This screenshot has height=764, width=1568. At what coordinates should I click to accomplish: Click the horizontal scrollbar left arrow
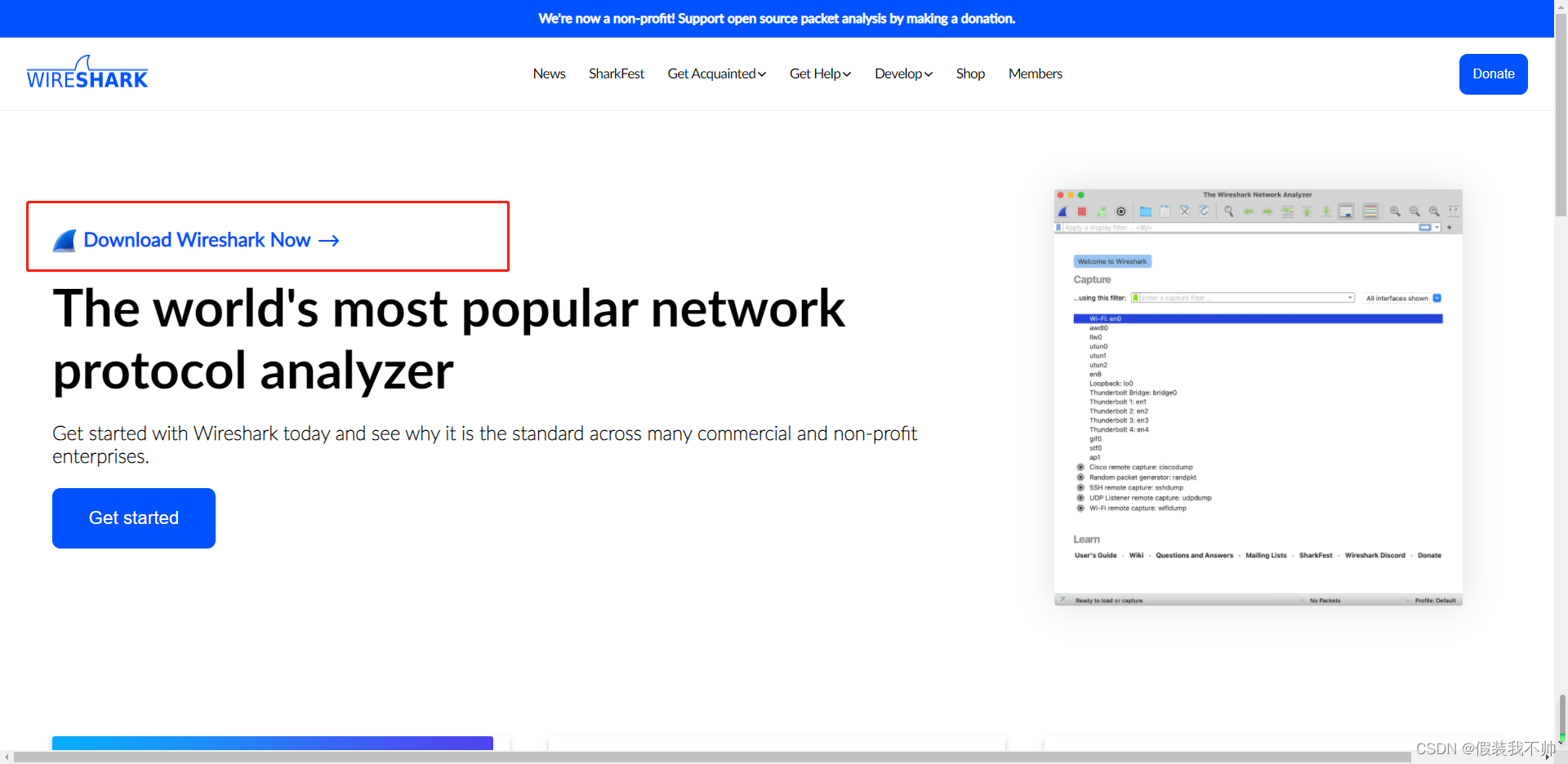coord(7,757)
